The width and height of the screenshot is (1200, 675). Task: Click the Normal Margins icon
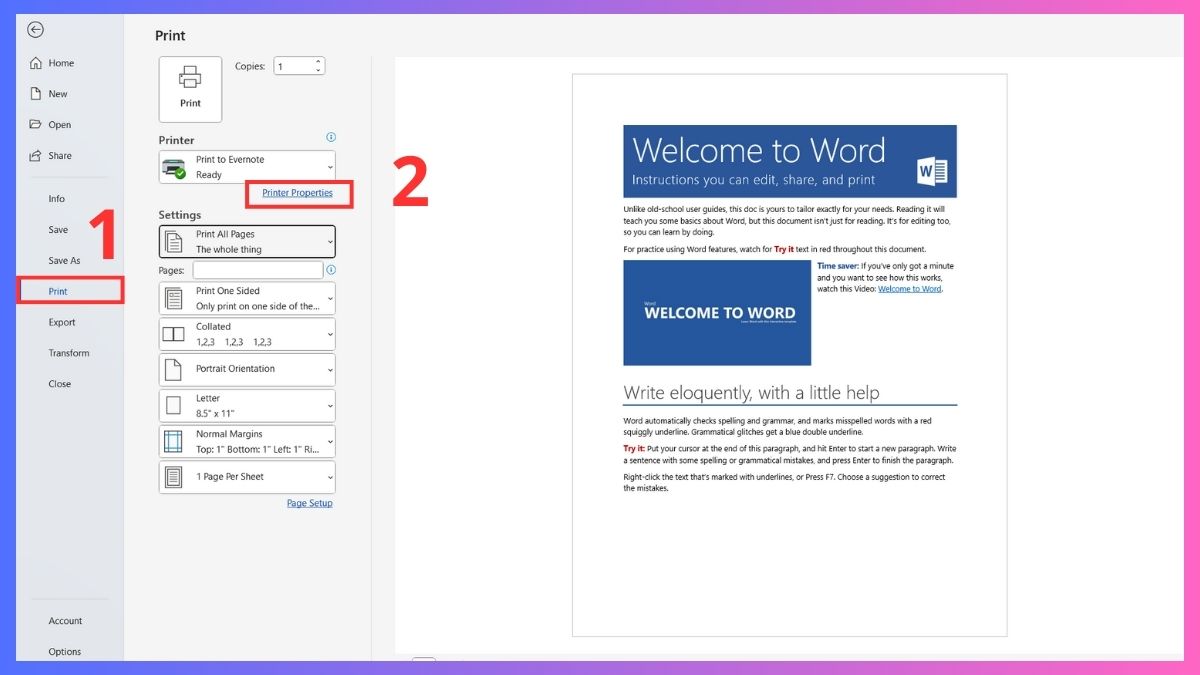point(173,441)
